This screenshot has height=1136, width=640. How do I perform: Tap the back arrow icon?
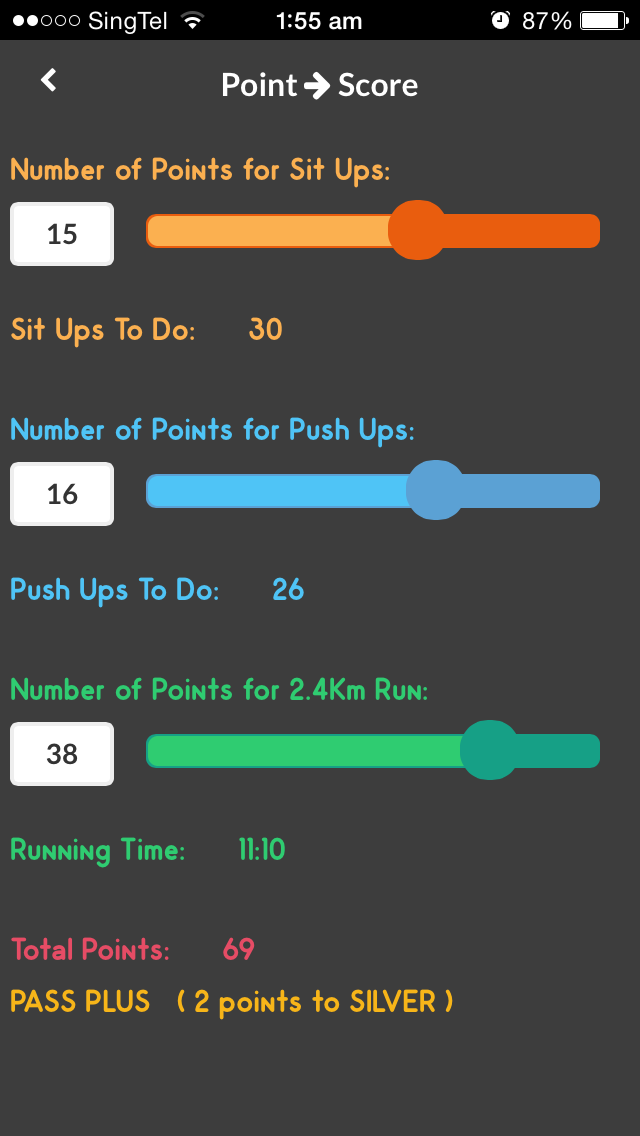tap(49, 81)
